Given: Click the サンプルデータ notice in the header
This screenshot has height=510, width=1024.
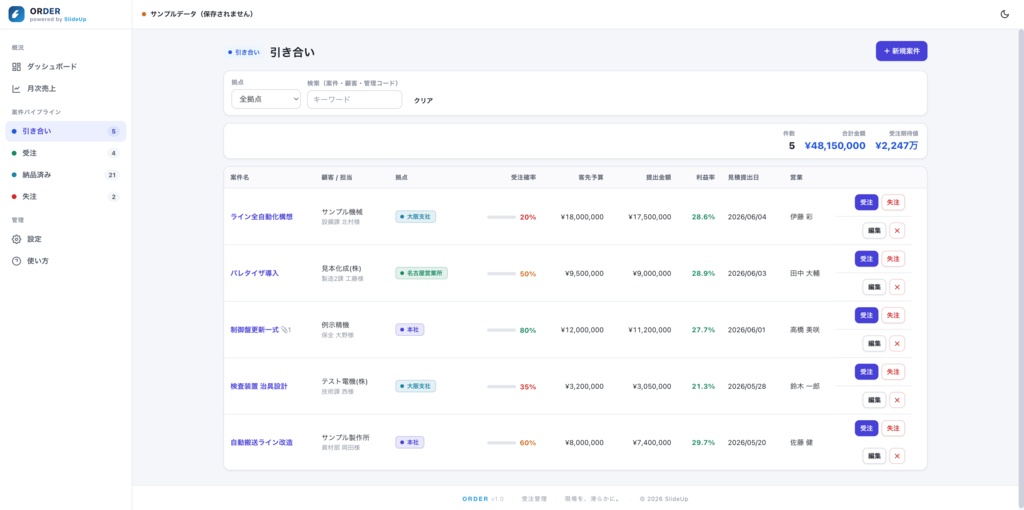Looking at the screenshot, I should (x=197, y=14).
